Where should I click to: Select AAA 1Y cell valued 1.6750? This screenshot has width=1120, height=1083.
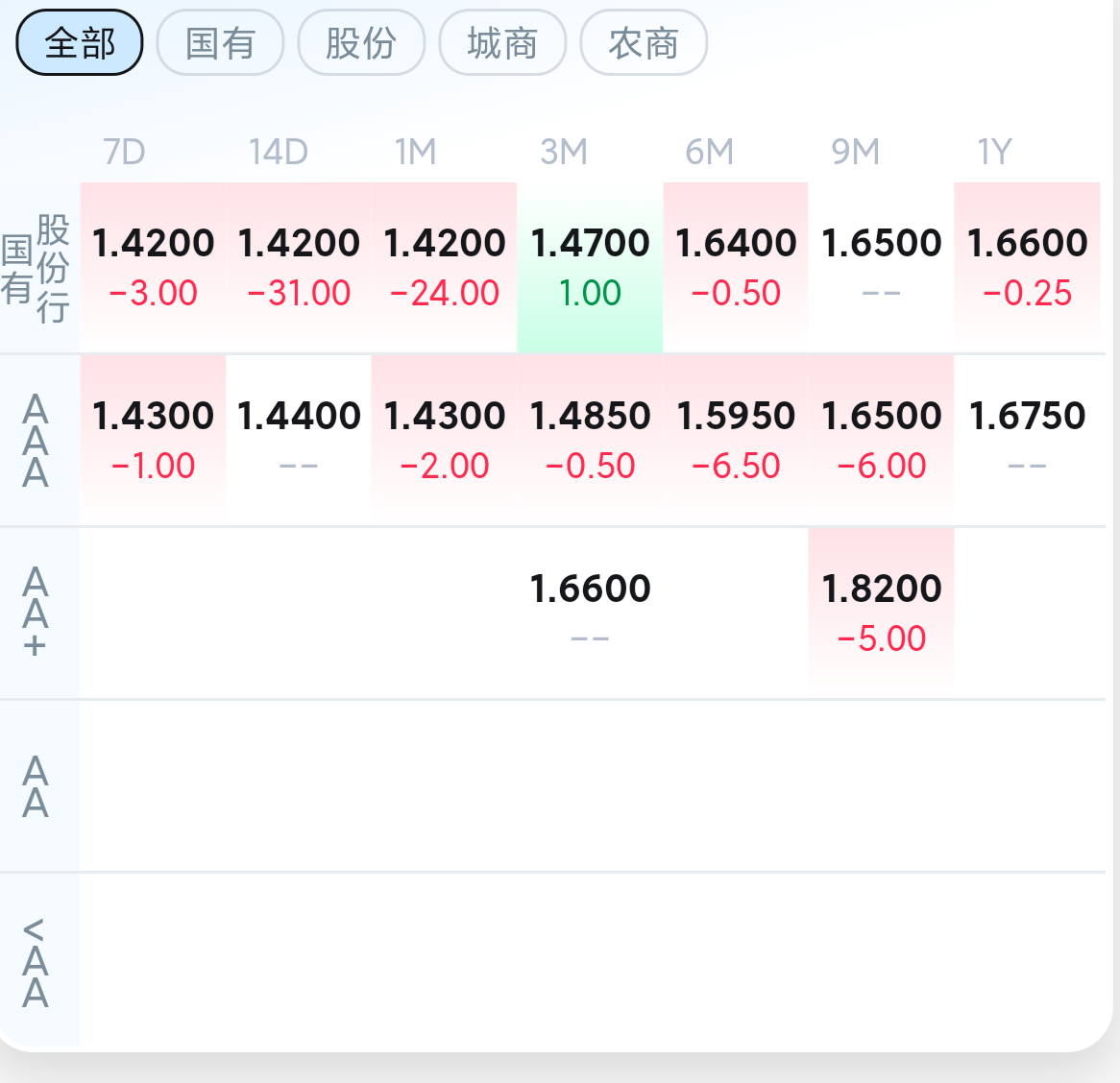click(x=1027, y=440)
